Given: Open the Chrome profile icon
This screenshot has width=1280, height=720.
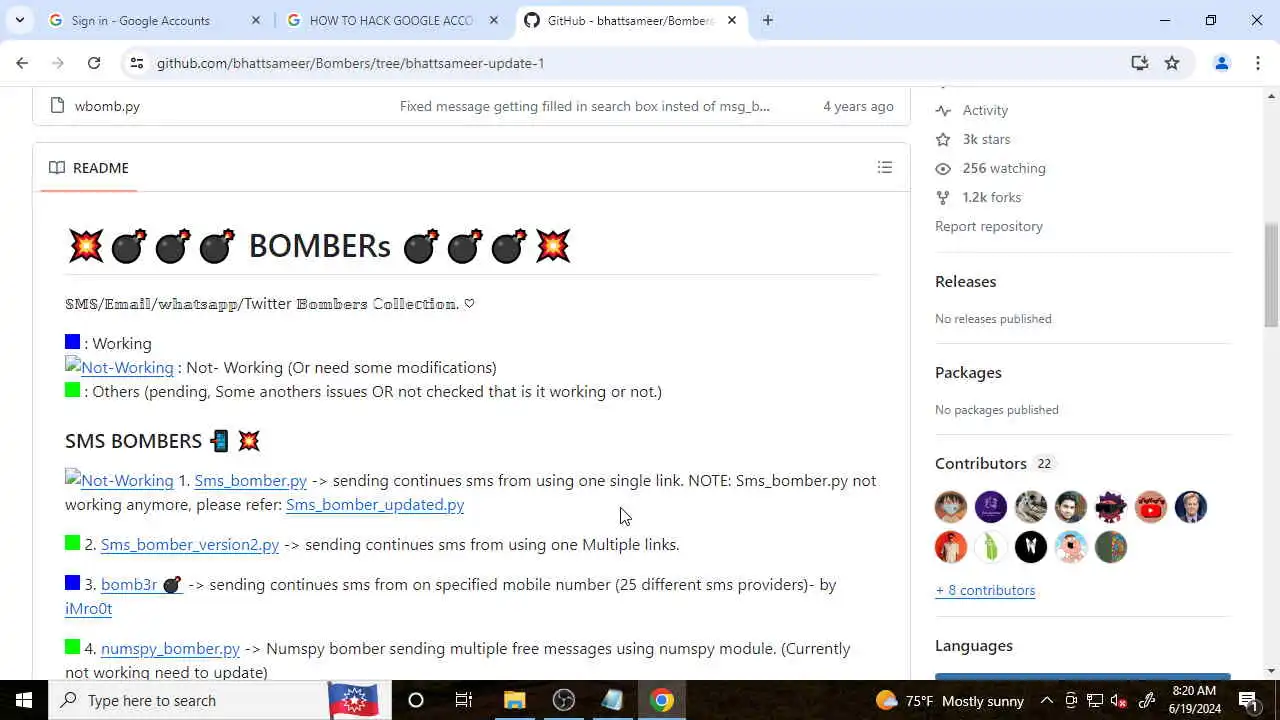Looking at the screenshot, I should 1221,63.
